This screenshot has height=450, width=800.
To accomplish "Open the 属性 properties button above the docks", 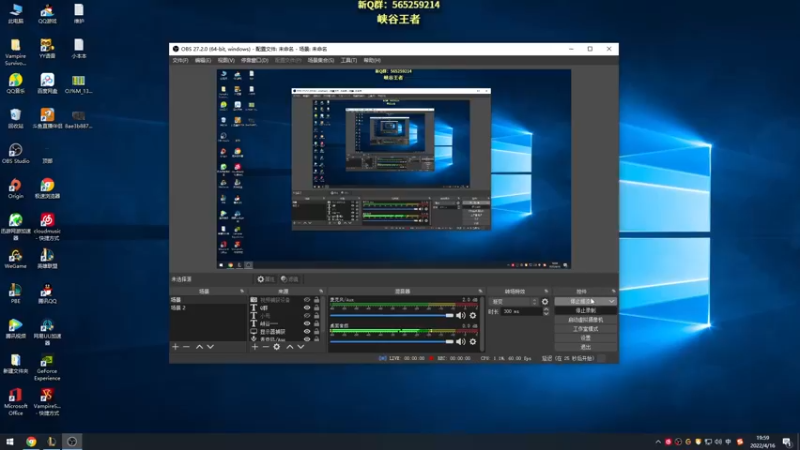I will (266, 279).
